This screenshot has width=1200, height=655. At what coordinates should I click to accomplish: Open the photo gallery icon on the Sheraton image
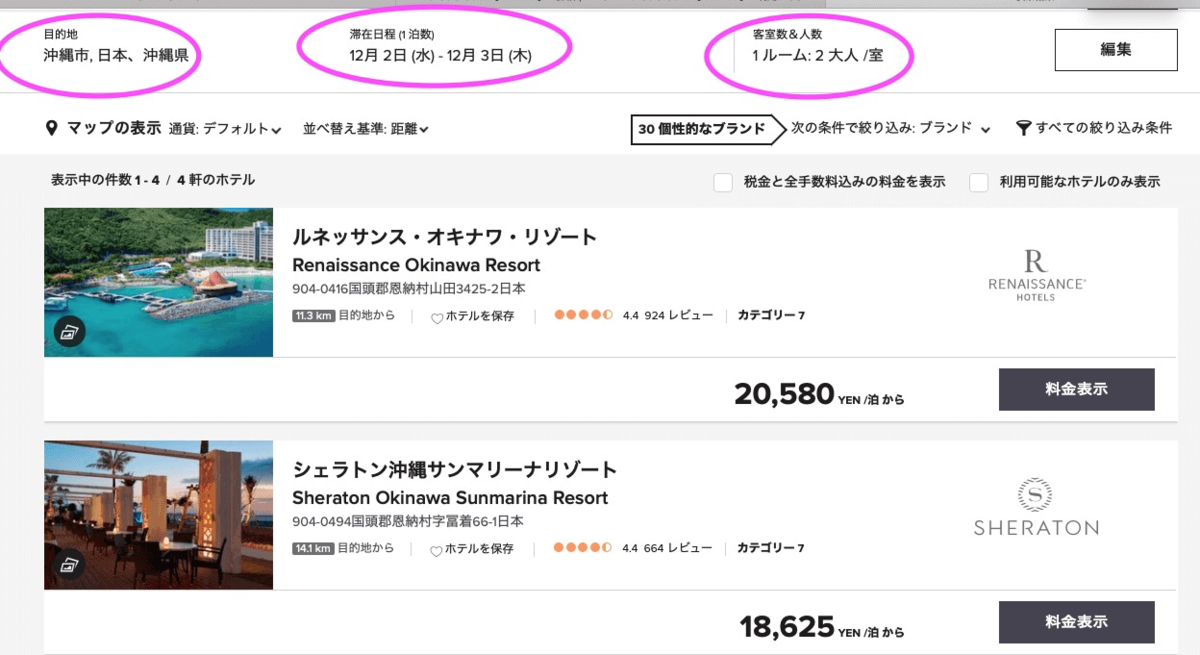tap(68, 563)
